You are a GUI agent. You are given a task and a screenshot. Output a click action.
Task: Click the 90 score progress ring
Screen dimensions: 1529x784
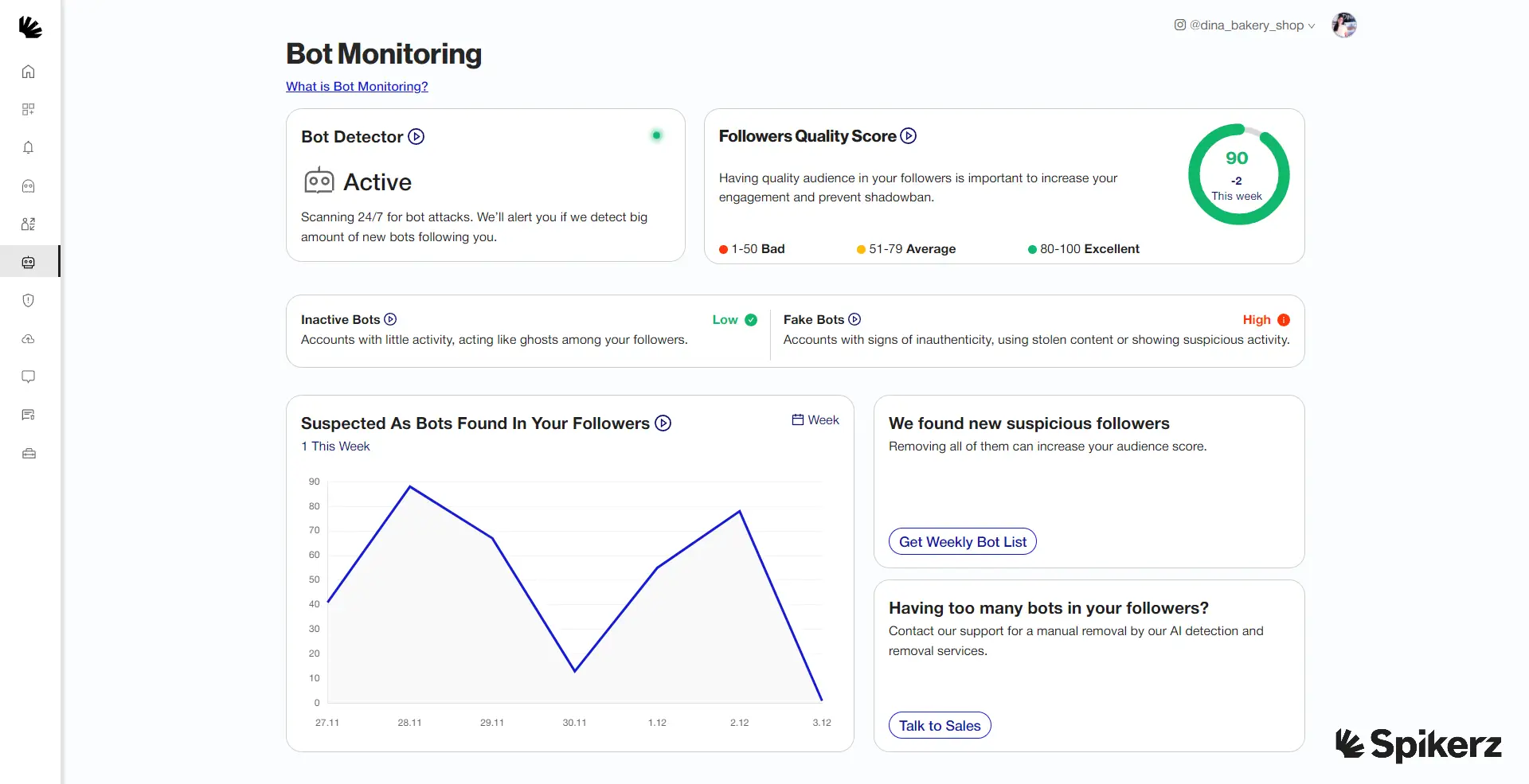pos(1238,174)
